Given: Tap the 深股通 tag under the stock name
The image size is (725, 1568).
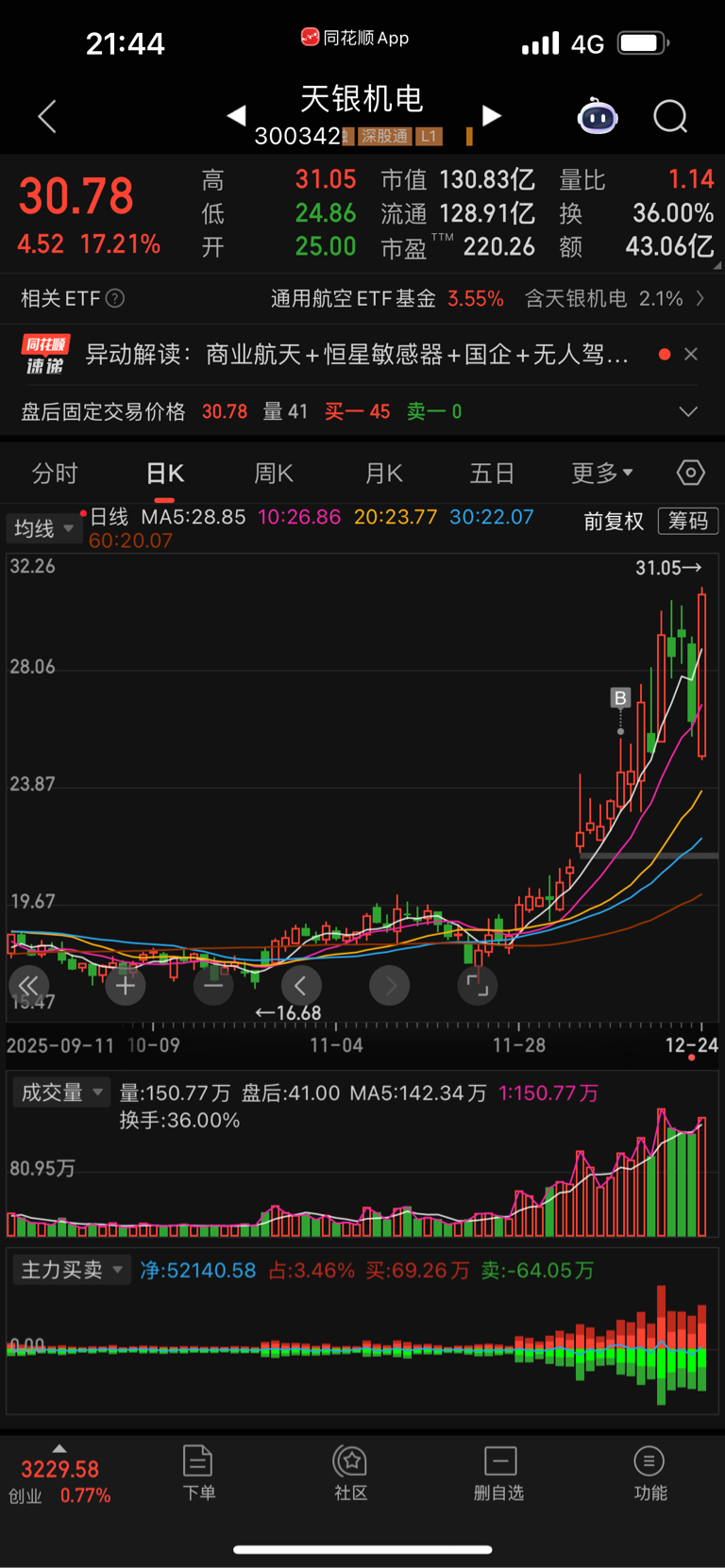Looking at the screenshot, I should coord(384,137).
